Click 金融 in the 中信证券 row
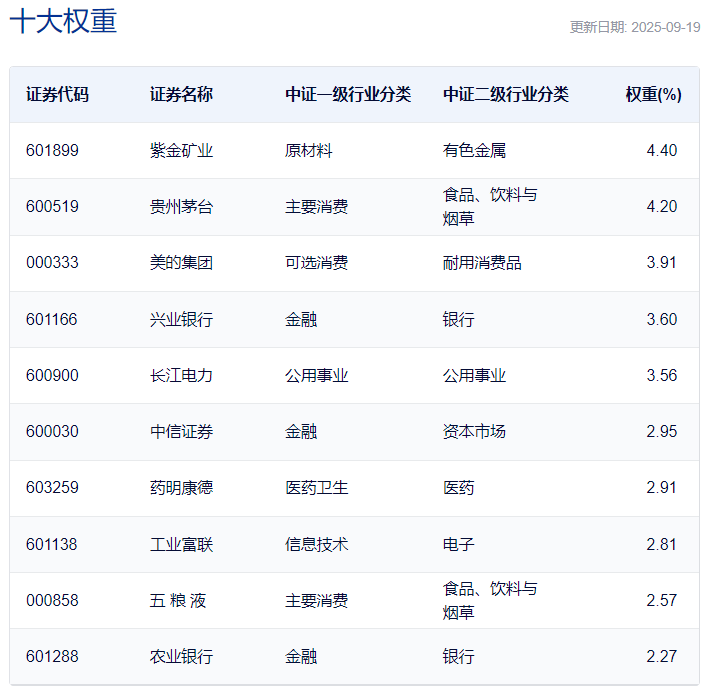 (x=301, y=432)
